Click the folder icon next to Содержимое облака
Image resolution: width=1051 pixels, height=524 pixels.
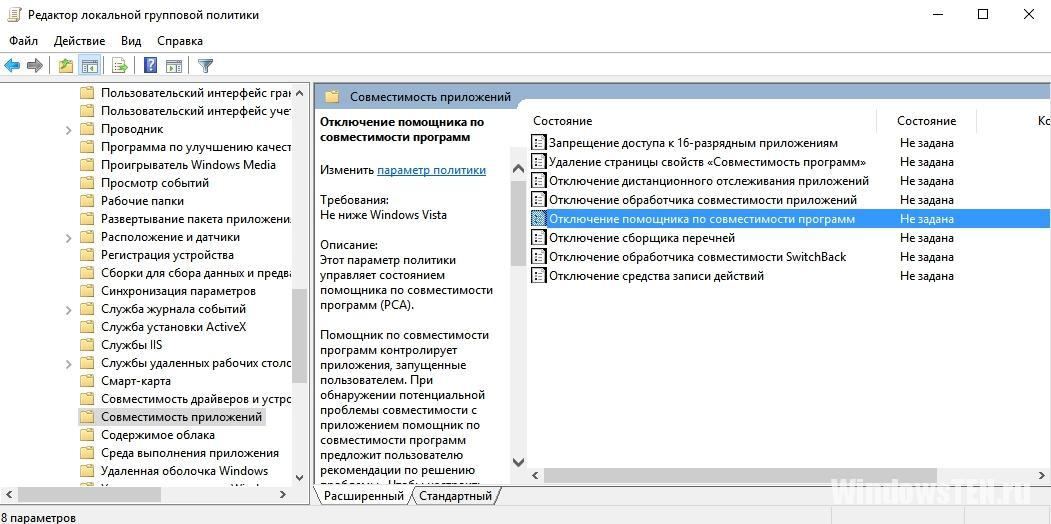[x=86, y=435]
